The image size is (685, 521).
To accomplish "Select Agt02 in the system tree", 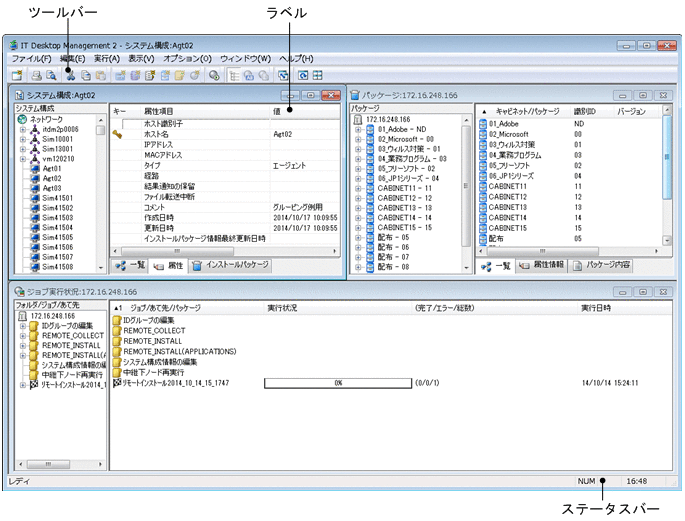I will tap(52, 179).
